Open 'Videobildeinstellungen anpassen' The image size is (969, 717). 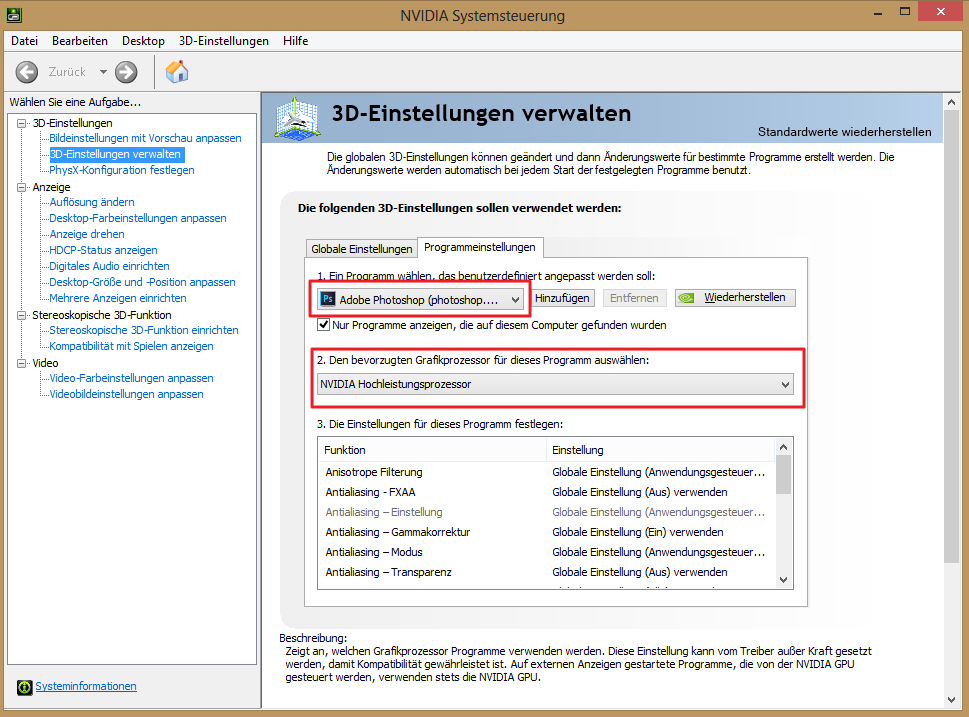[x=126, y=394]
